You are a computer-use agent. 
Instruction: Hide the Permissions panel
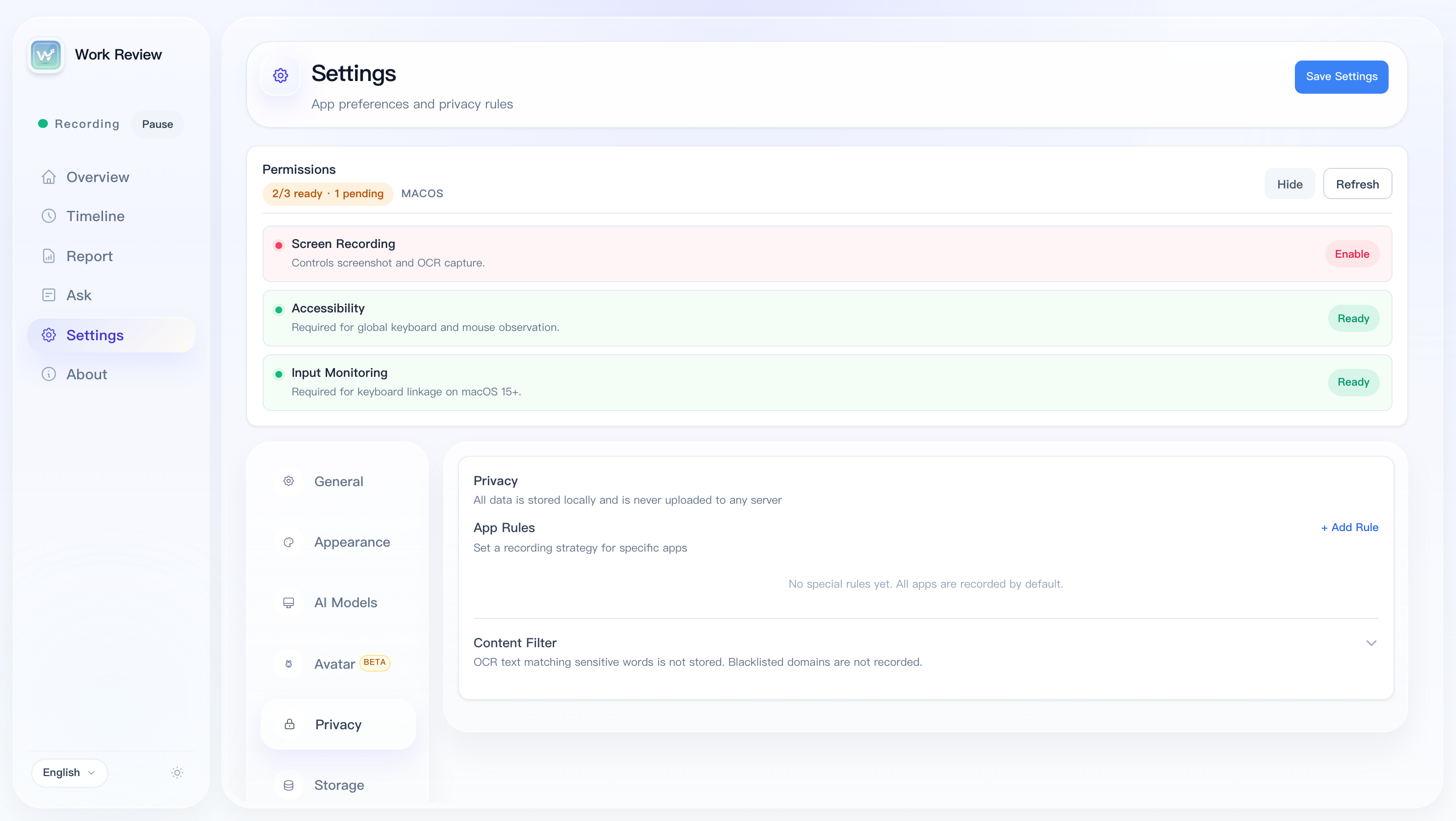(x=1290, y=184)
